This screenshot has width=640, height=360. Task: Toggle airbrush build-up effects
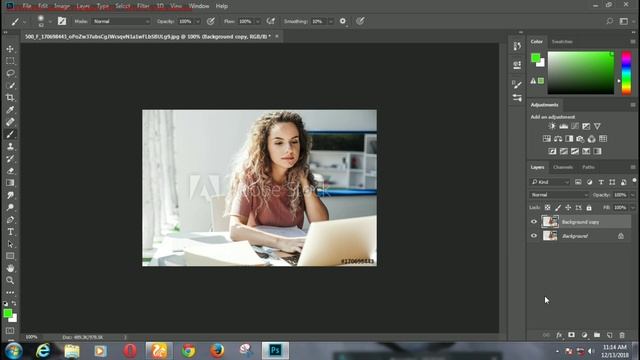pyautogui.click(x=270, y=21)
